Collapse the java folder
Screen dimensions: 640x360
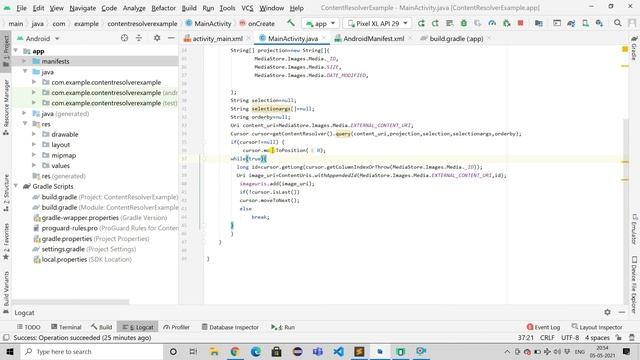pos(25,71)
